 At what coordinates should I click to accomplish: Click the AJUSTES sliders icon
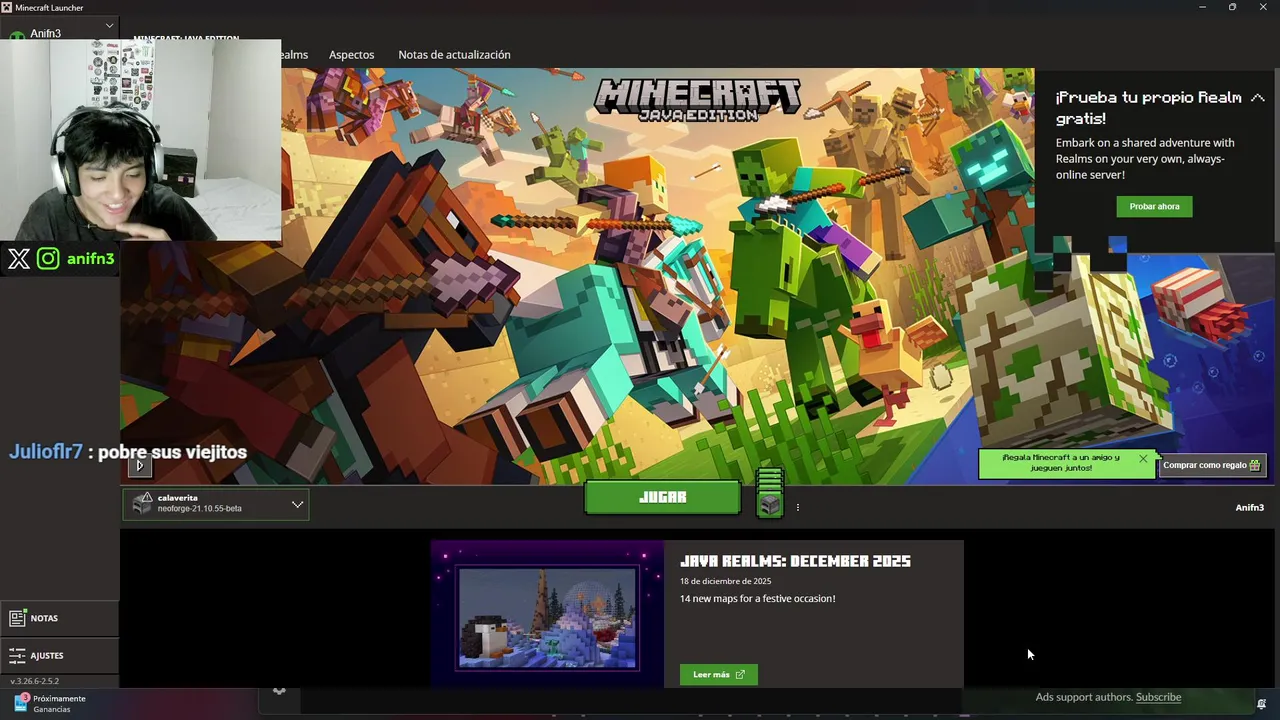pos(17,656)
